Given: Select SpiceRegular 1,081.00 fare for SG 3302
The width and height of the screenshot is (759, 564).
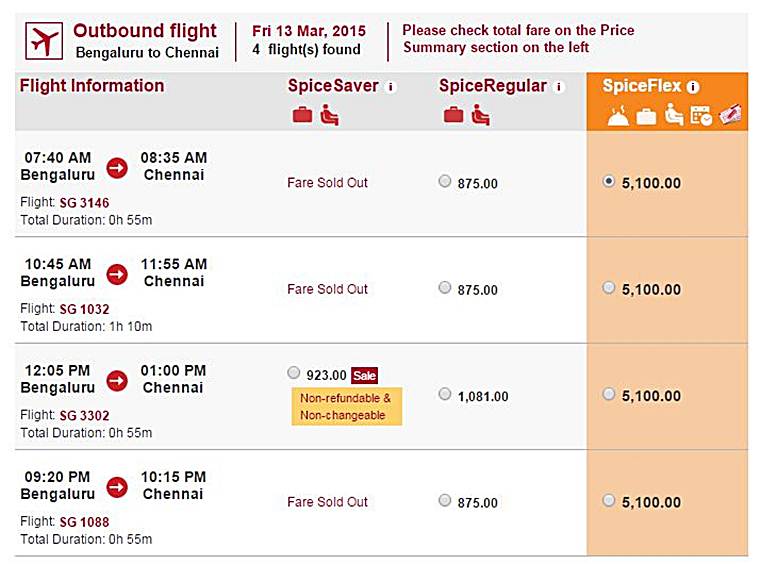Looking at the screenshot, I should click(x=445, y=394).
